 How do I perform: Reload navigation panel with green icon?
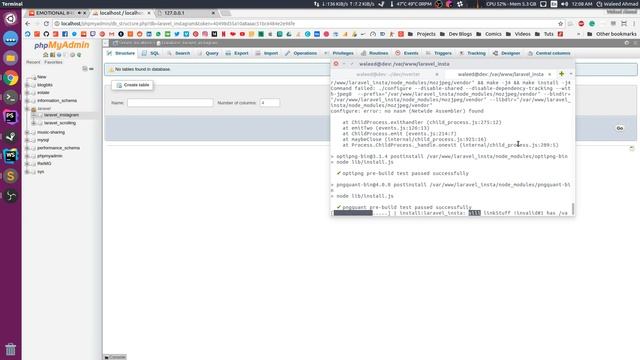tap(79, 55)
